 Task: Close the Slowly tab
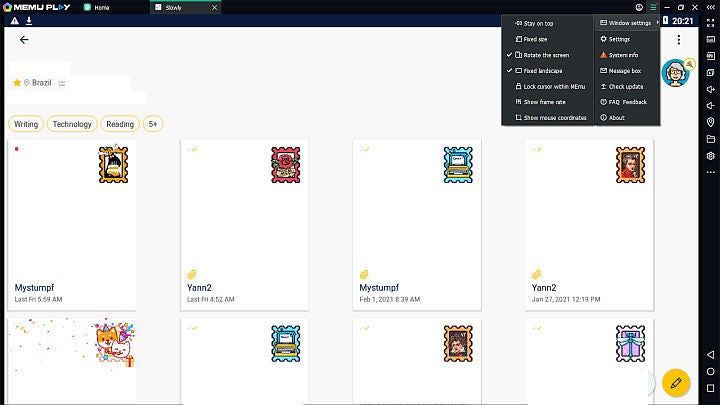(214, 7)
